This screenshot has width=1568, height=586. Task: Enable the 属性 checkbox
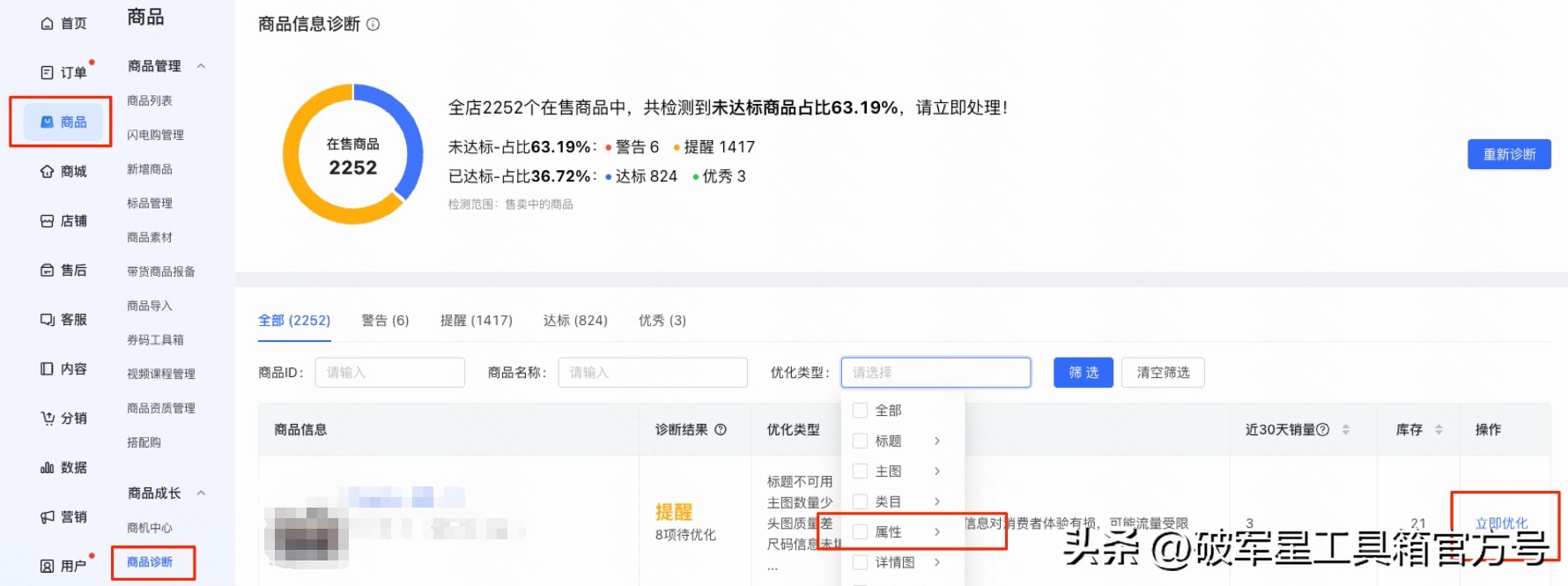[861, 531]
